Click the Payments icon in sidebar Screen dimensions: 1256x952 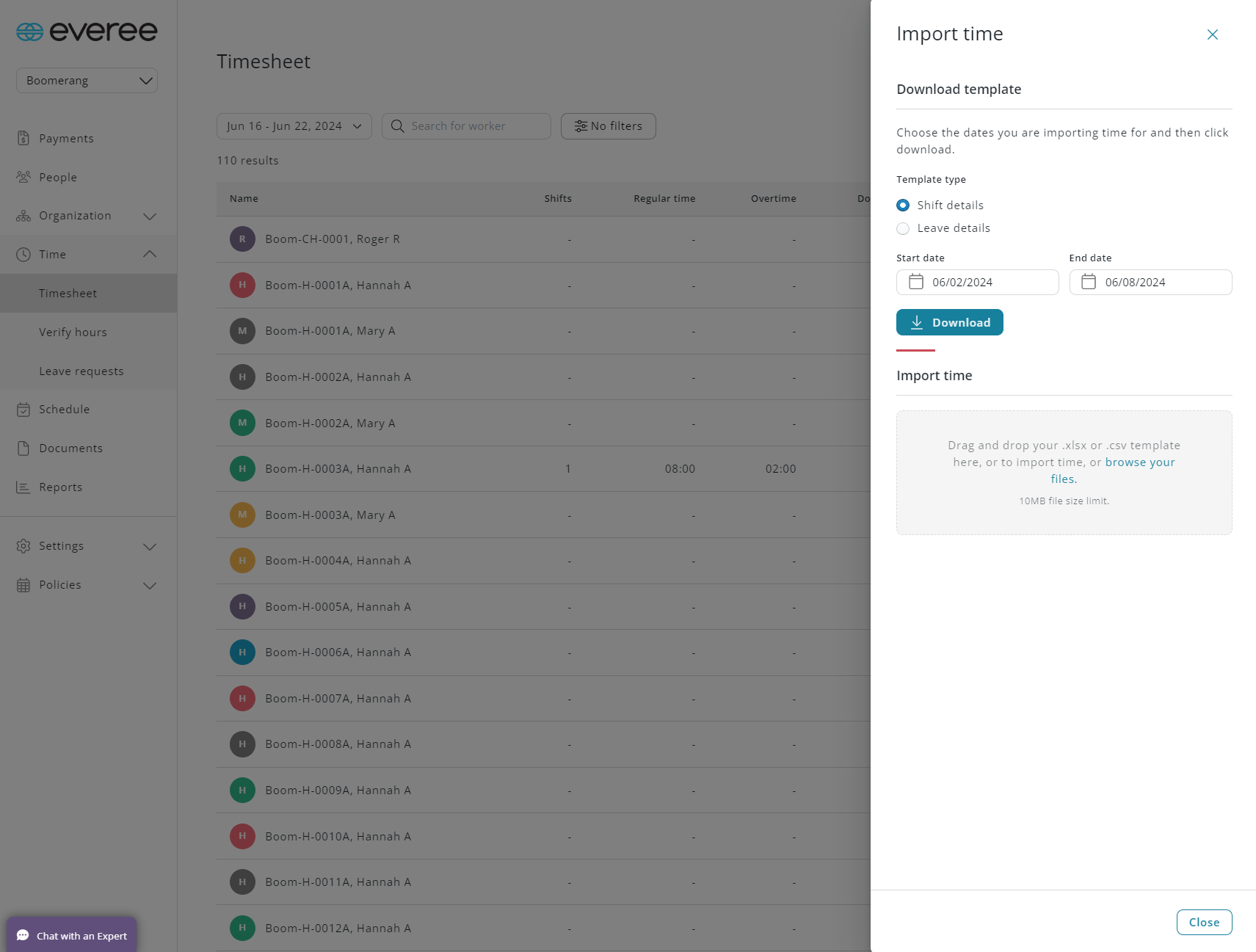click(x=23, y=138)
